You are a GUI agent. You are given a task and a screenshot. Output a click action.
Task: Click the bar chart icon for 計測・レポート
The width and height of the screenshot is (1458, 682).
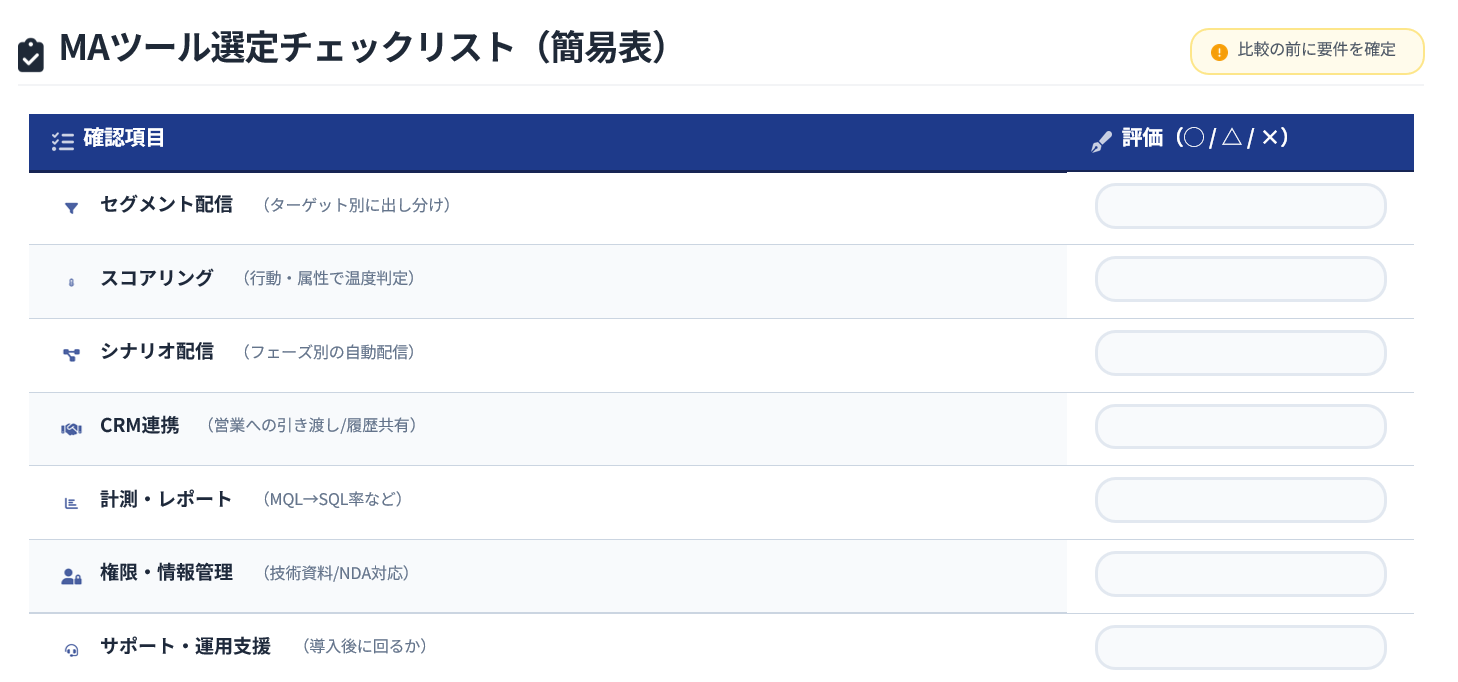coord(71,503)
